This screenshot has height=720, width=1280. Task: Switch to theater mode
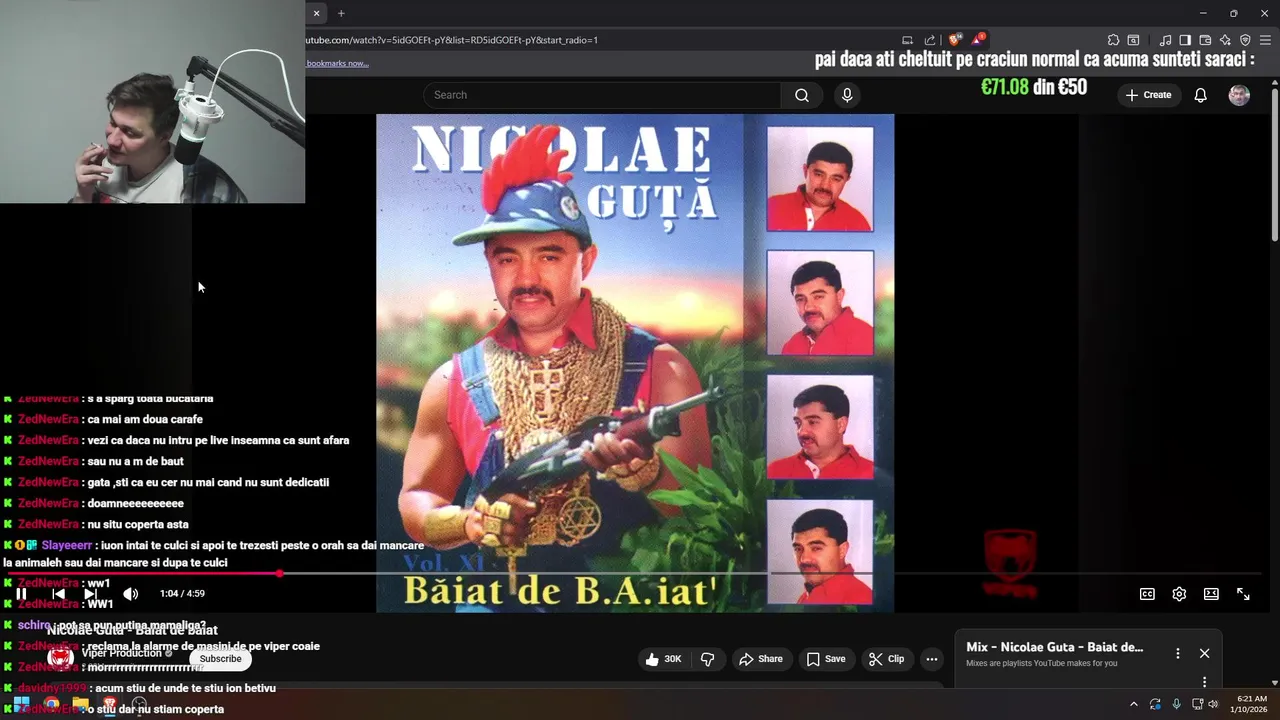pyautogui.click(x=1211, y=594)
